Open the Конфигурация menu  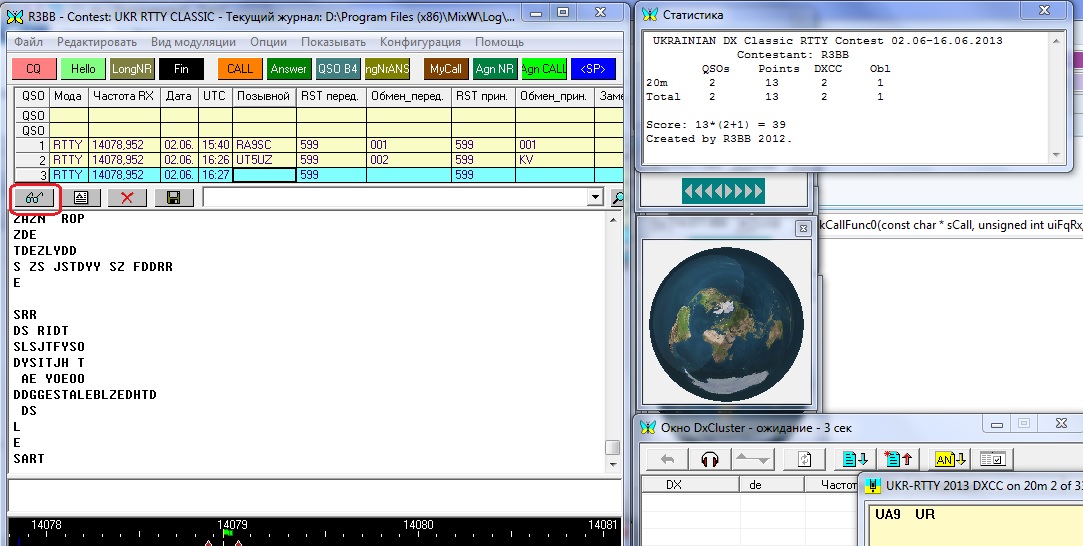(x=420, y=42)
